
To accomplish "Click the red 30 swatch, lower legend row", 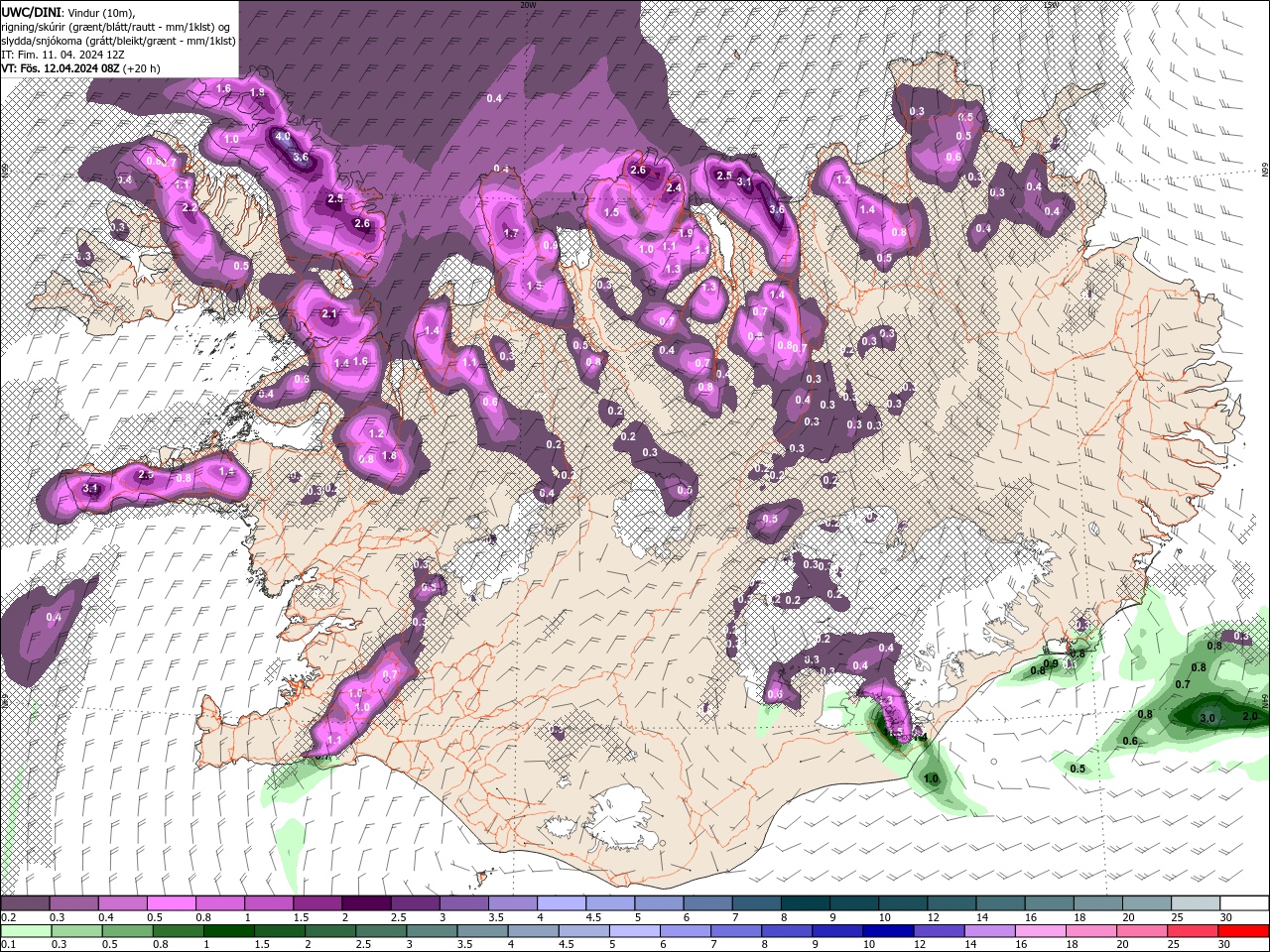I will pos(1244,931).
